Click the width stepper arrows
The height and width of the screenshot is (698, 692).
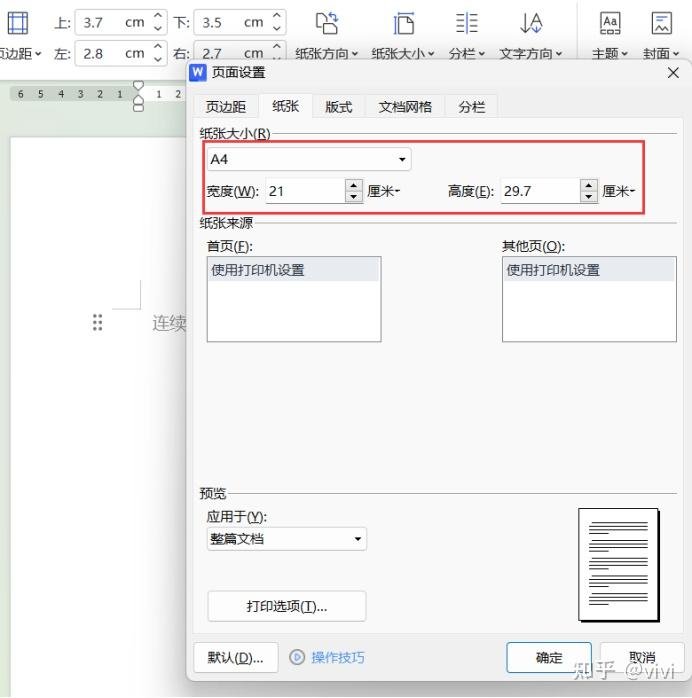[354, 191]
